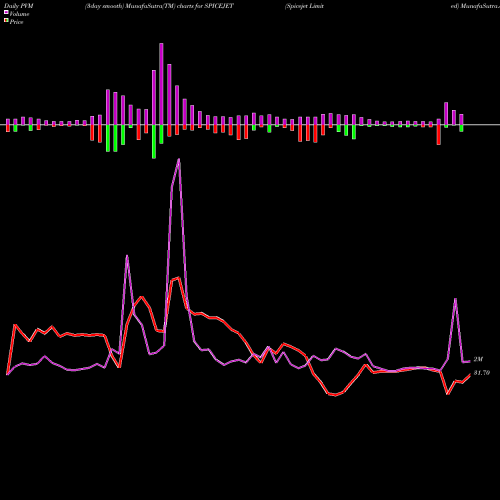
Task: Click the 'Volume' legend label
Action: tap(19, 14)
